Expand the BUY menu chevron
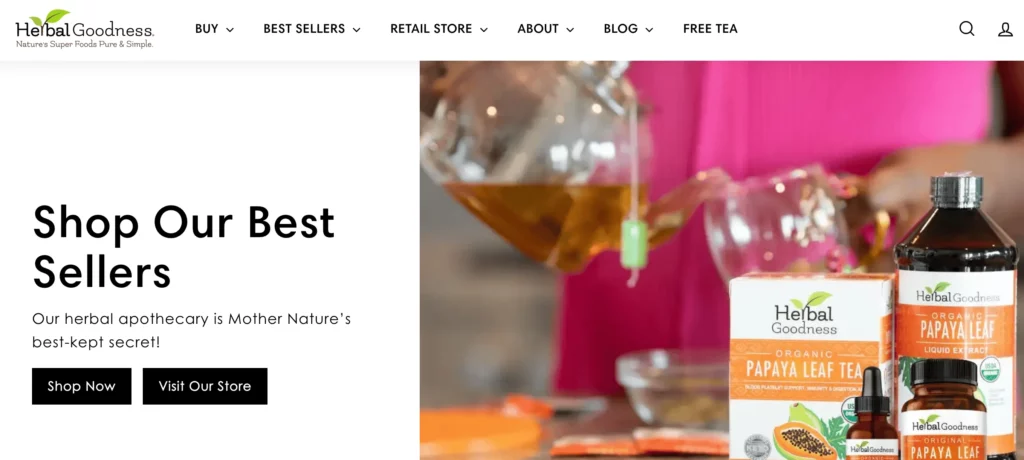The height and width of the screenshot is (460, 1024). pyautogui.click(x=230, y=29)
